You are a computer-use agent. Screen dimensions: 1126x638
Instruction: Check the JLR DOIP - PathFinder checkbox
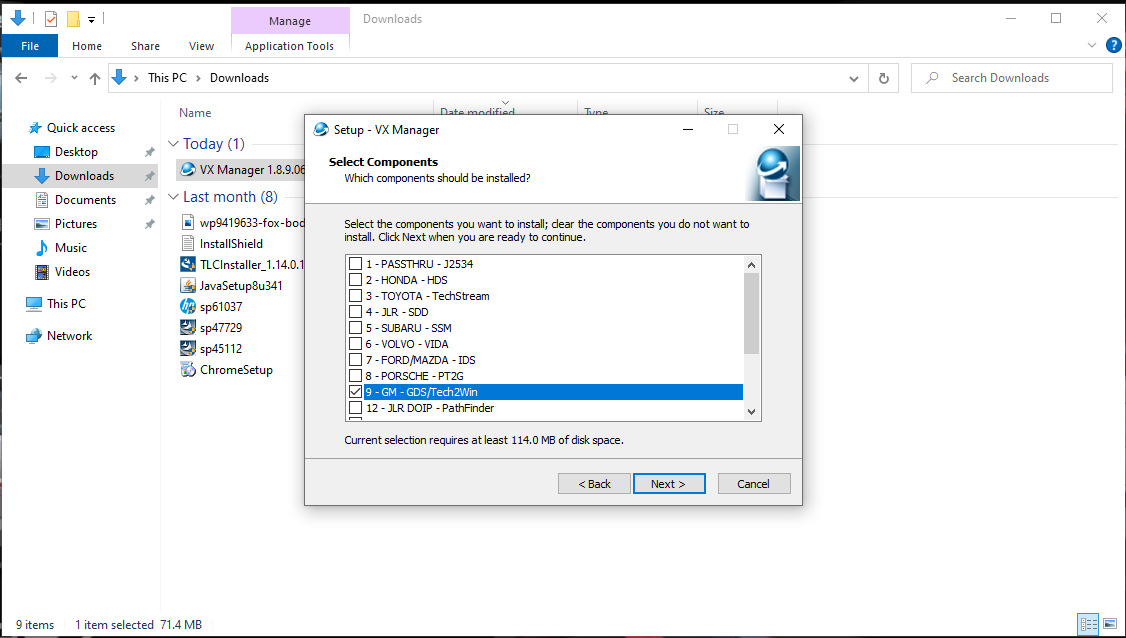(355, 407)
